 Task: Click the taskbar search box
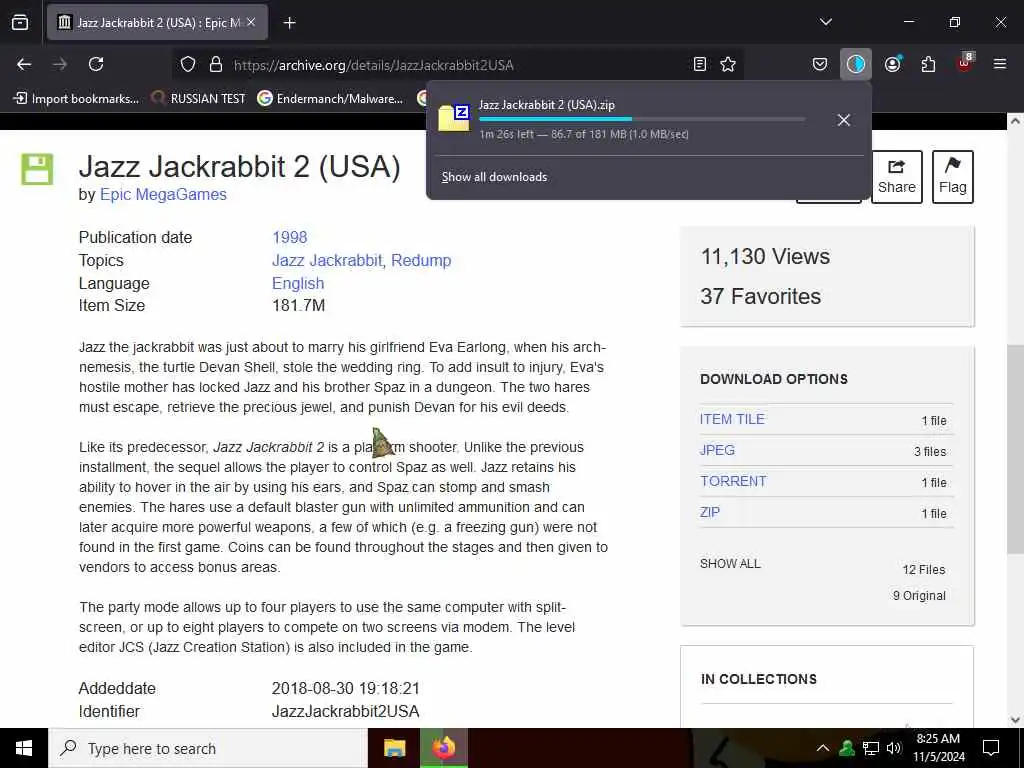pyautogui.click(x=208, y=748)
